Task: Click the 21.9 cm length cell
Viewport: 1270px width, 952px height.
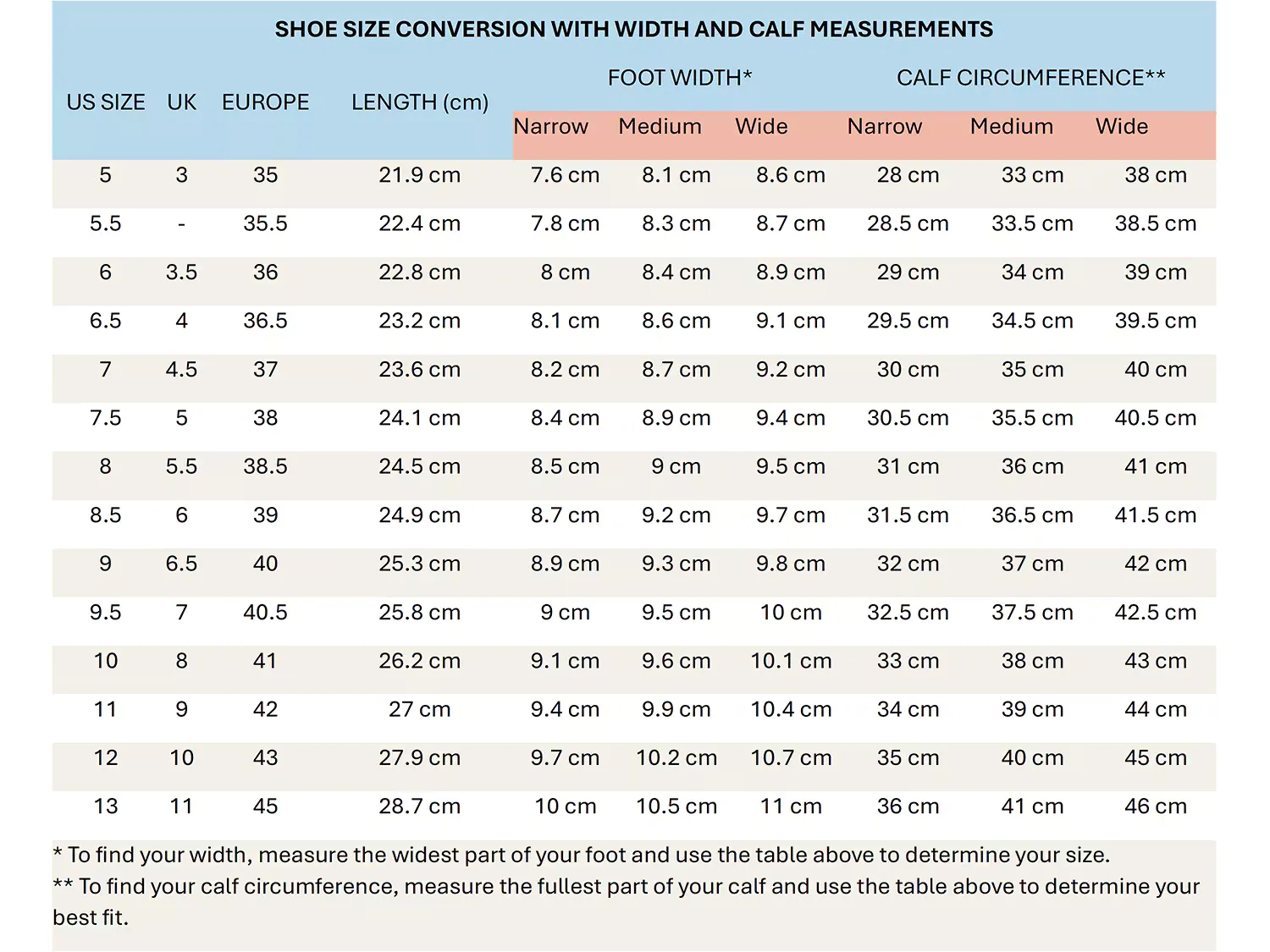Action: [419, 175]
